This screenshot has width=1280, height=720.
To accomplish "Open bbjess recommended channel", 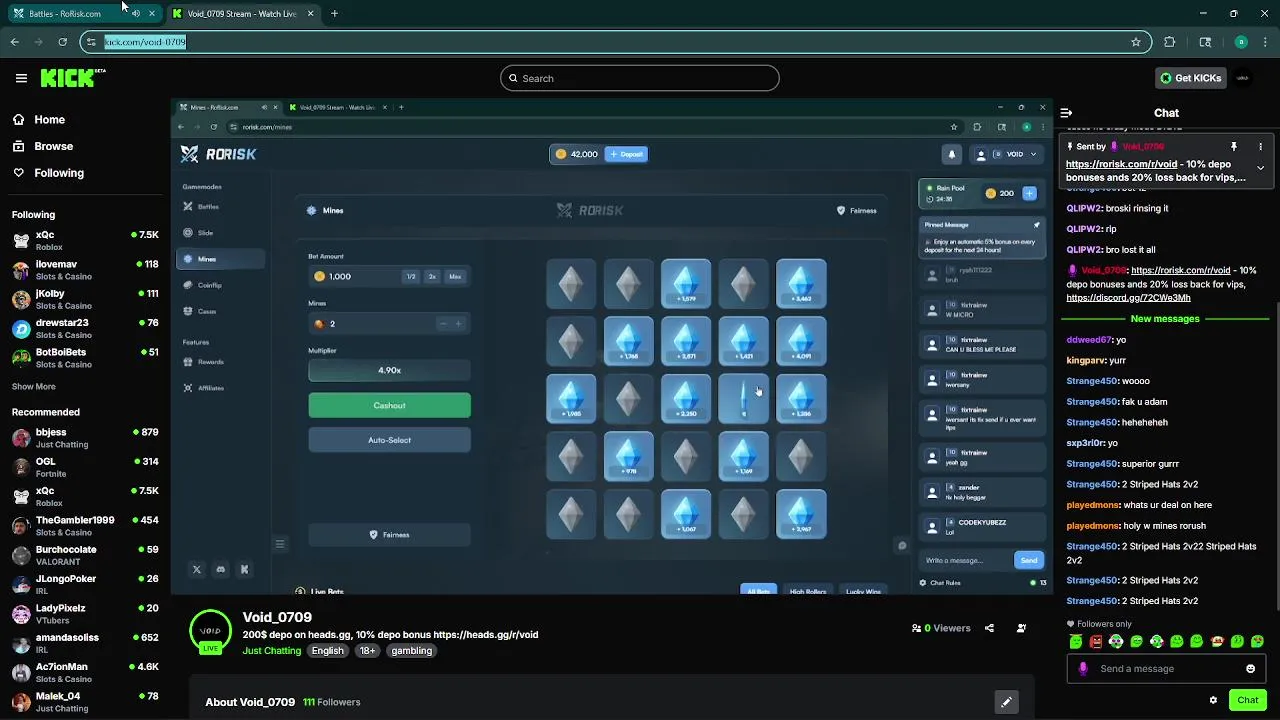I will pos(85,438).
